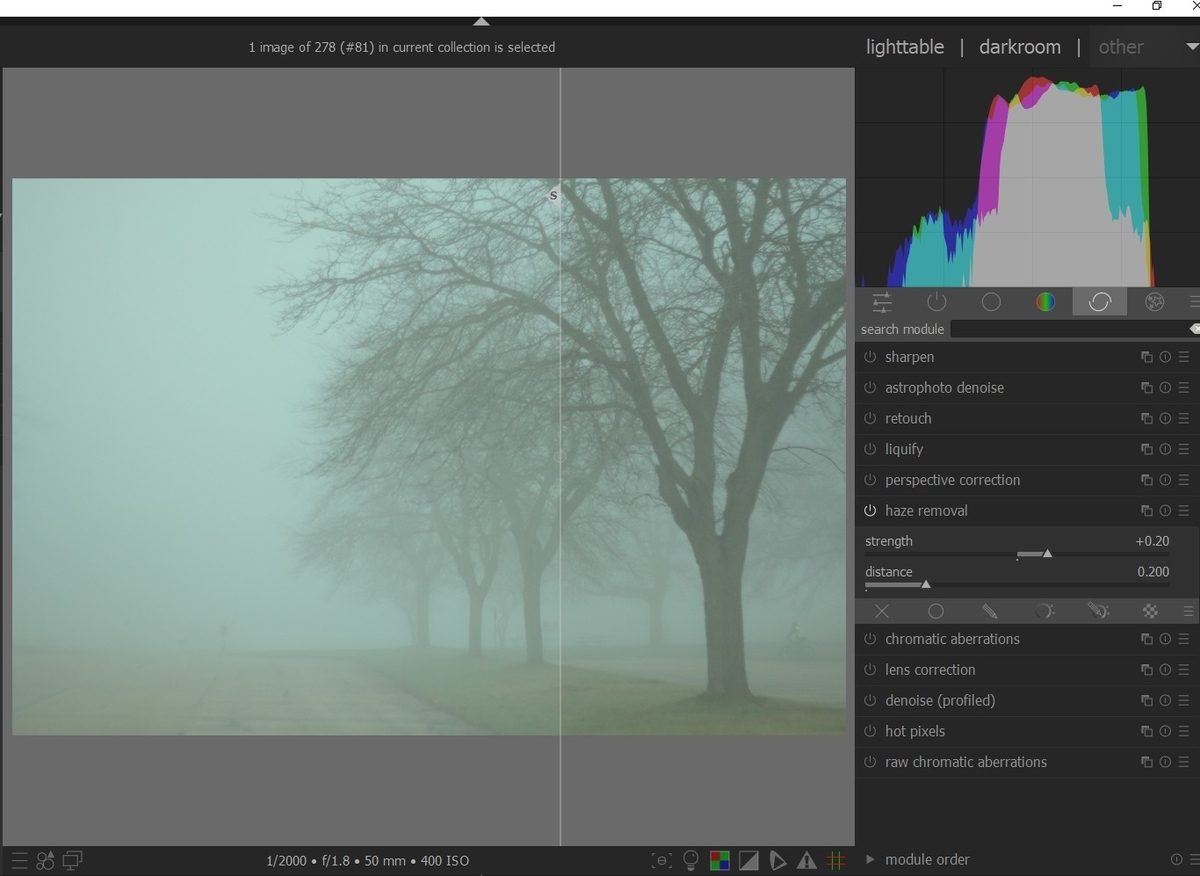Toggle clipping indication
Image resolution: width=1200 pixels, height=876 pixels.
pyautogui.click(x=748, y=860)
